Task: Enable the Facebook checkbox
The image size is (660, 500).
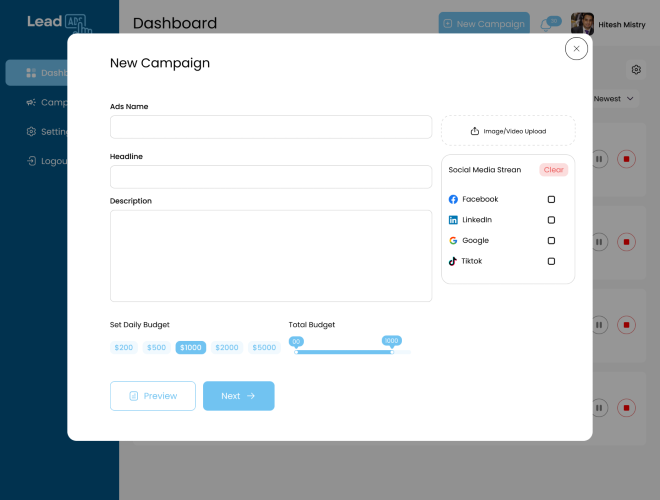Action: coord(551,199)
